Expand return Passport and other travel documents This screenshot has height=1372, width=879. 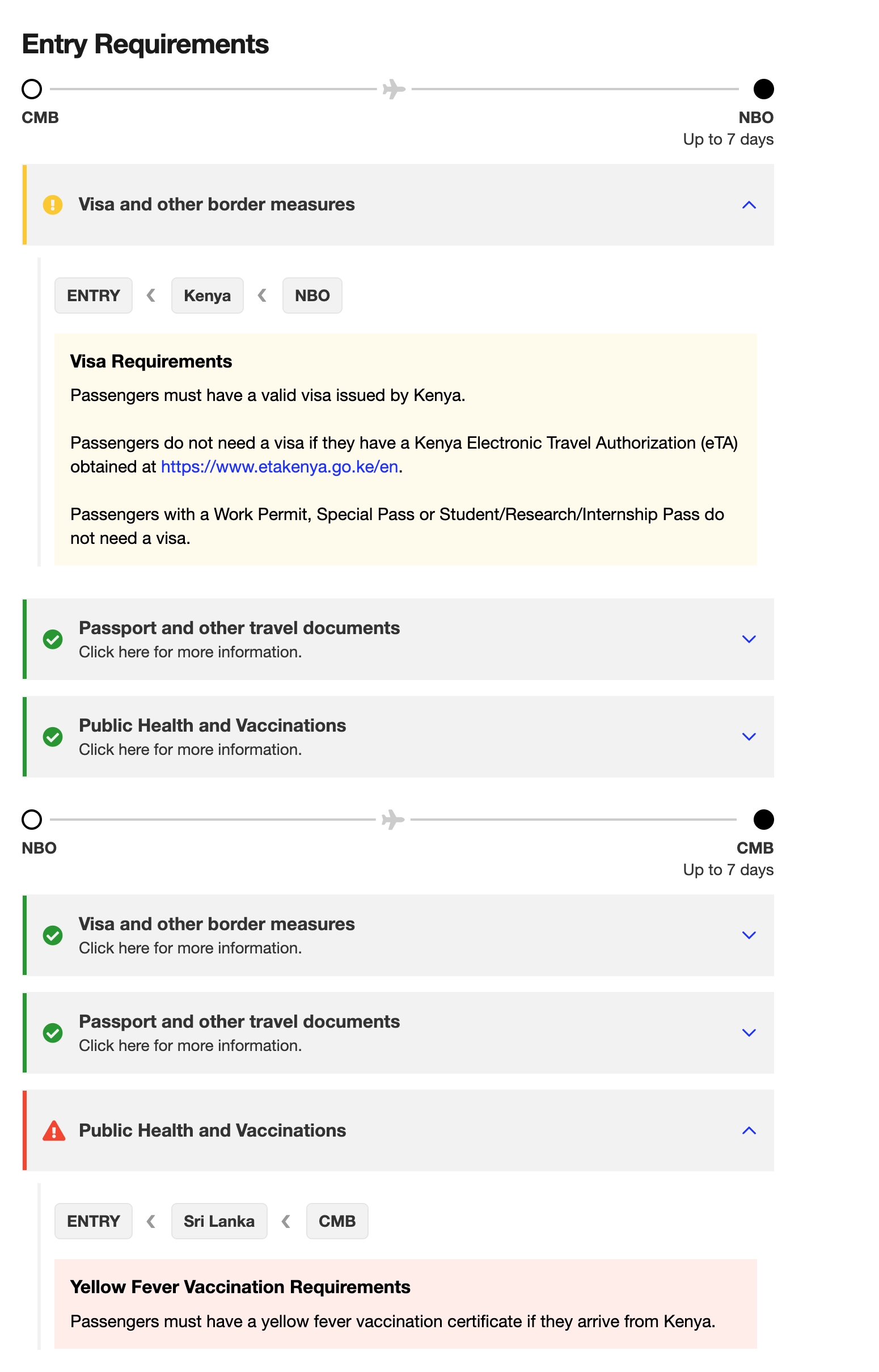749,1033
